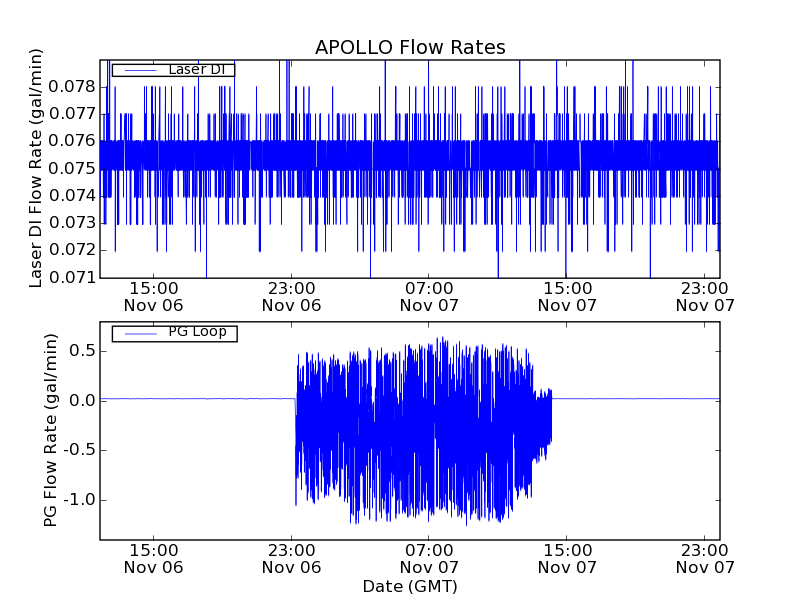
Task: Click top chart's '15:00 Nov 07' date label
Action: (x=567, y=297)
